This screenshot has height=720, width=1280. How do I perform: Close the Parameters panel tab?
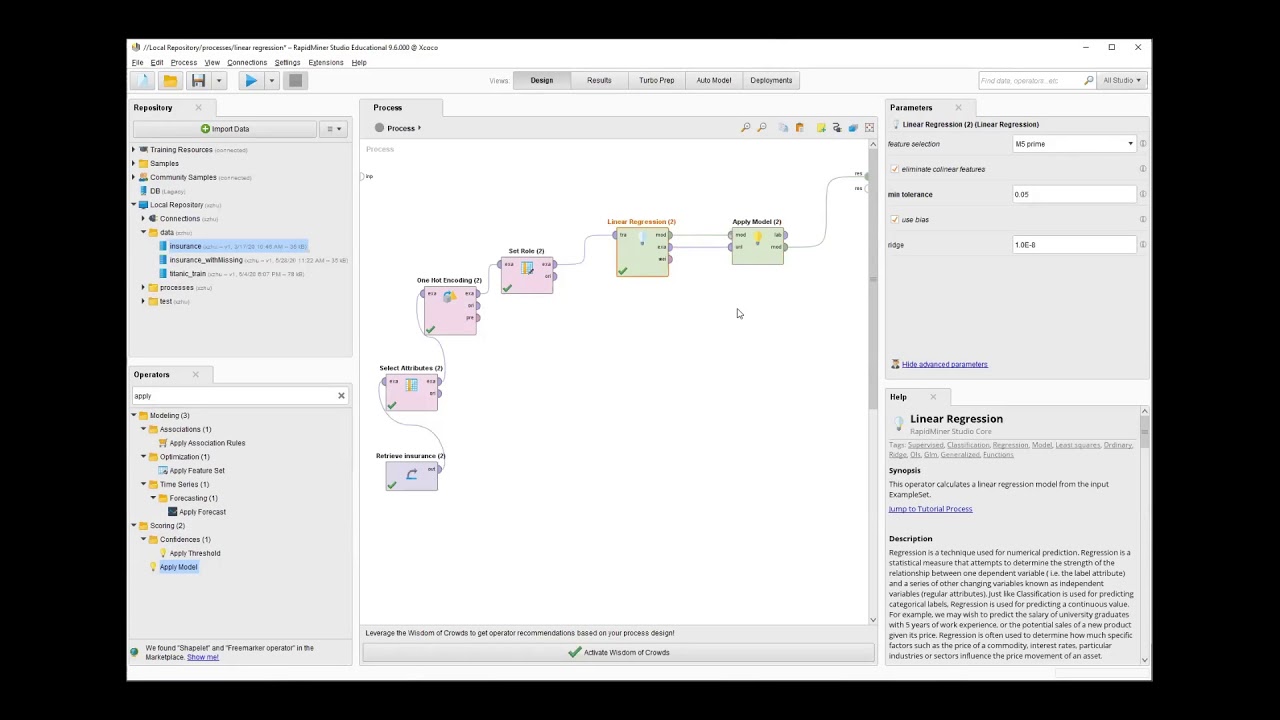click(x=958, y=107)
